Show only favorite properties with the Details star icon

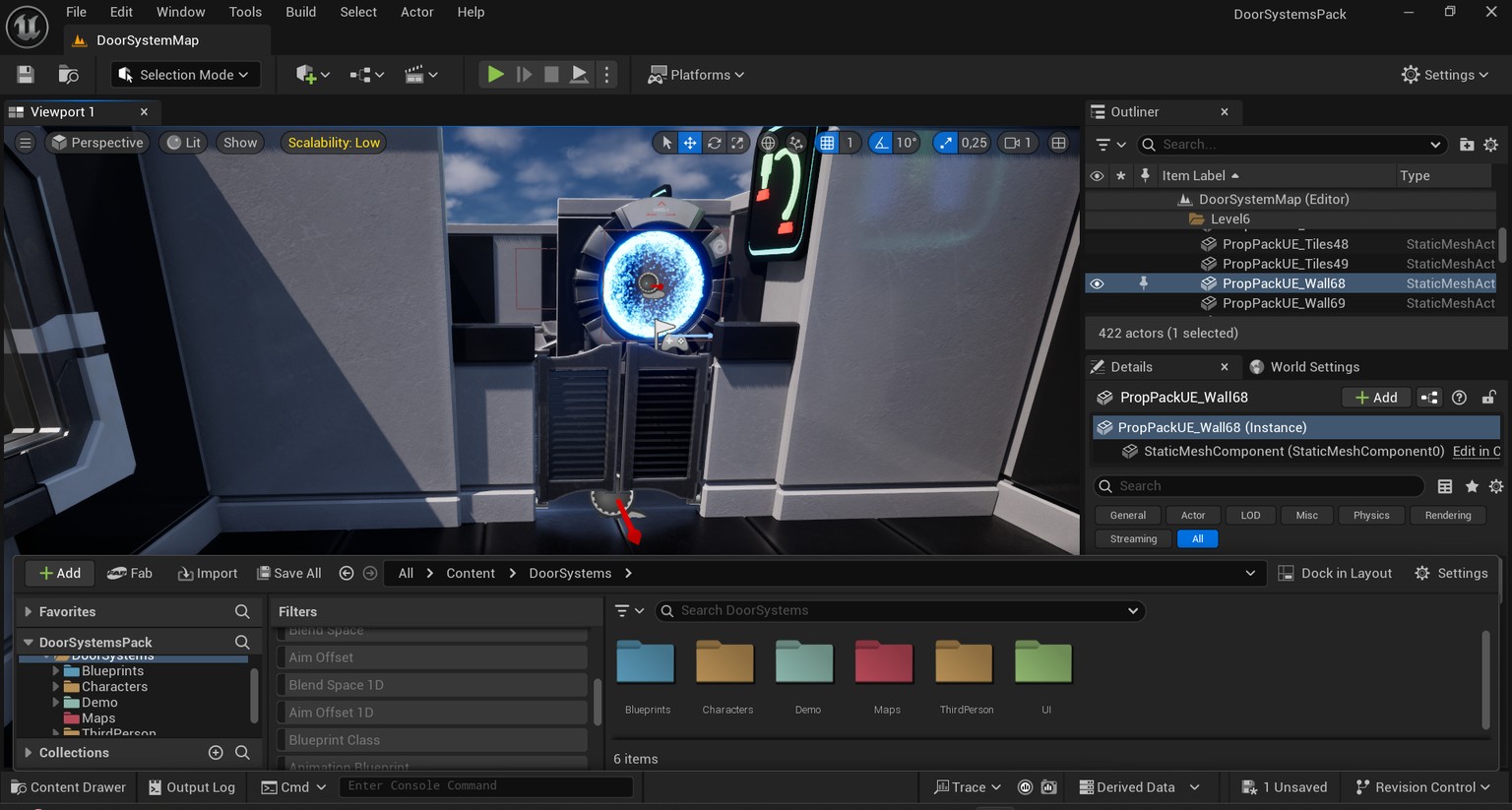point(1472,486)
